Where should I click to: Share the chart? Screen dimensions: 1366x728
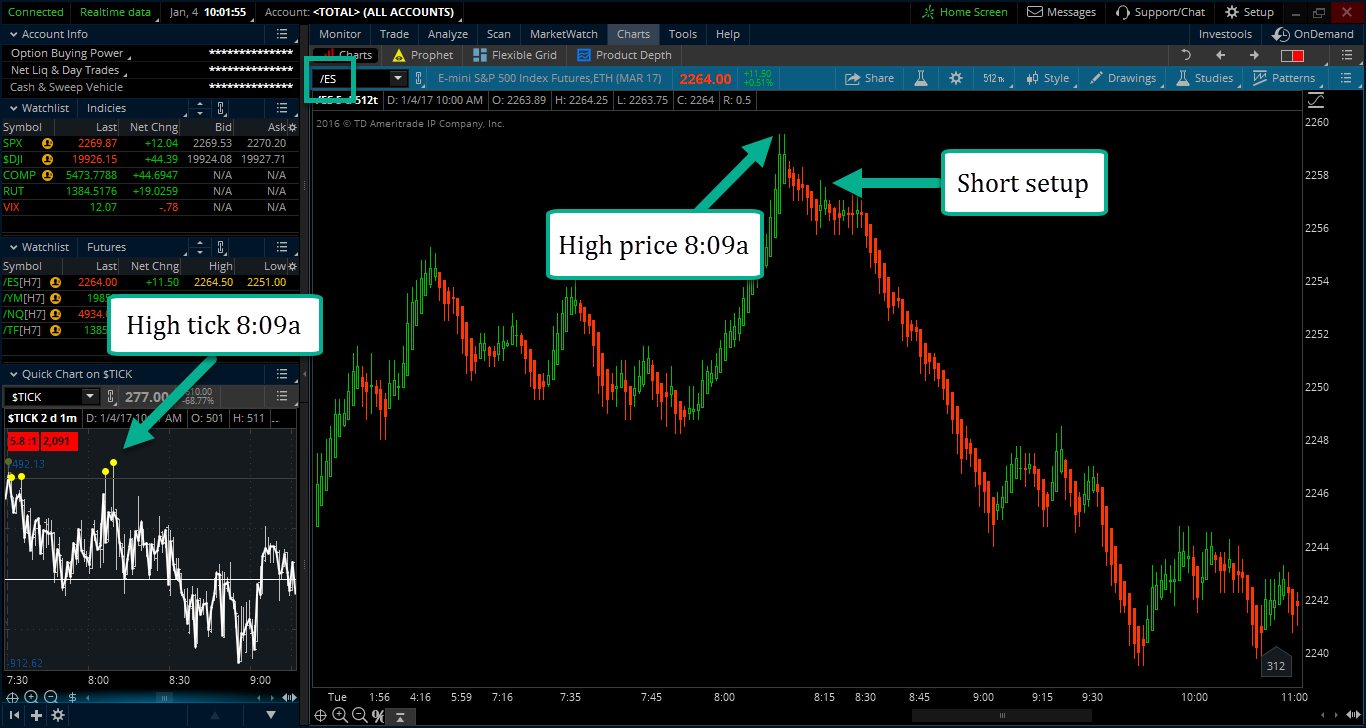click(x=870, y=78)
